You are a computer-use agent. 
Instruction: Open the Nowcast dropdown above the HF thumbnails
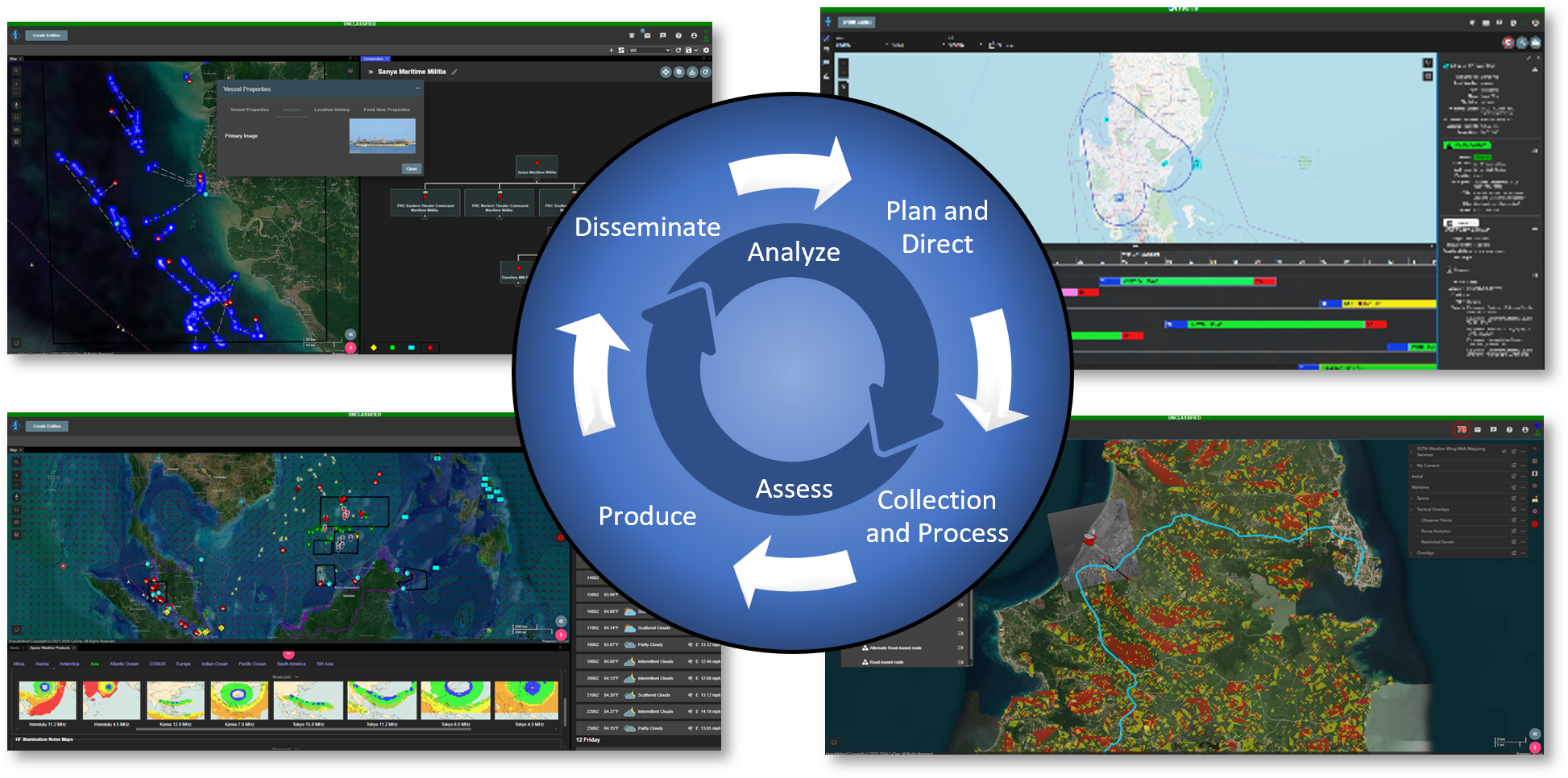(x=285, y=677)
